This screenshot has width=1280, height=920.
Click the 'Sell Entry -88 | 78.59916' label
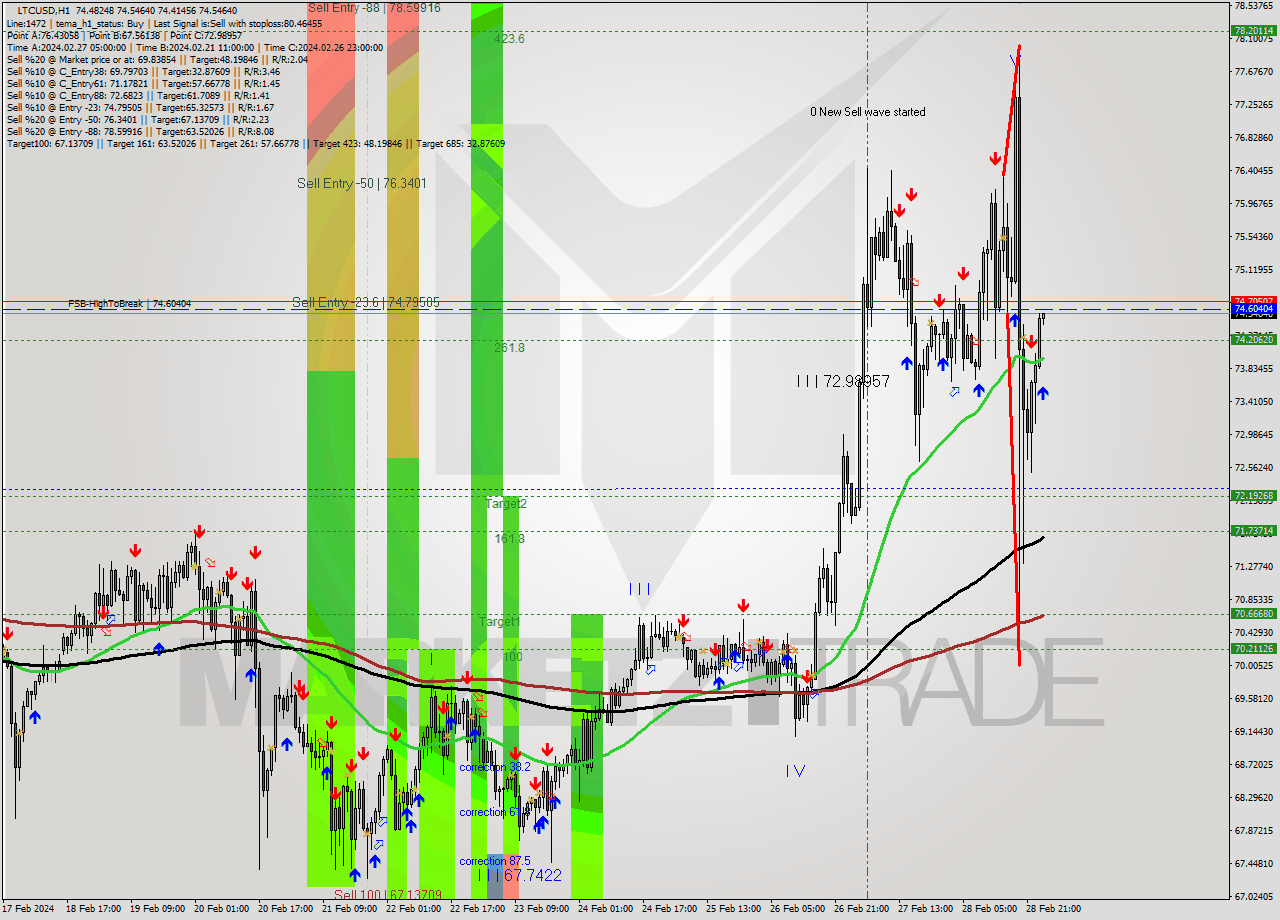coord(374,7)
